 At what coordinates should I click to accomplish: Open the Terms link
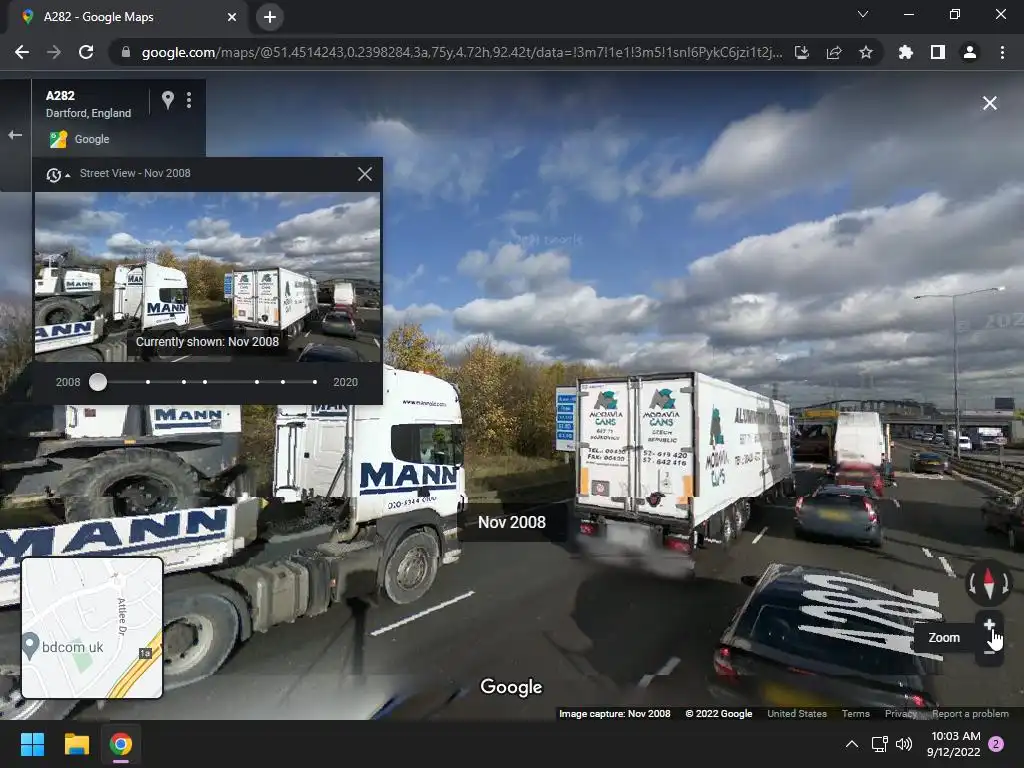tap(856, 714)
